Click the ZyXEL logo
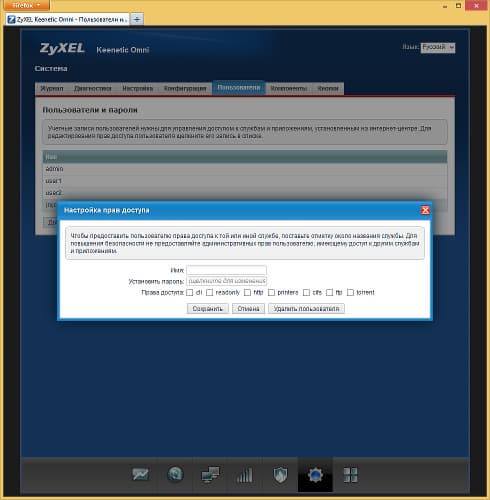 62,49
